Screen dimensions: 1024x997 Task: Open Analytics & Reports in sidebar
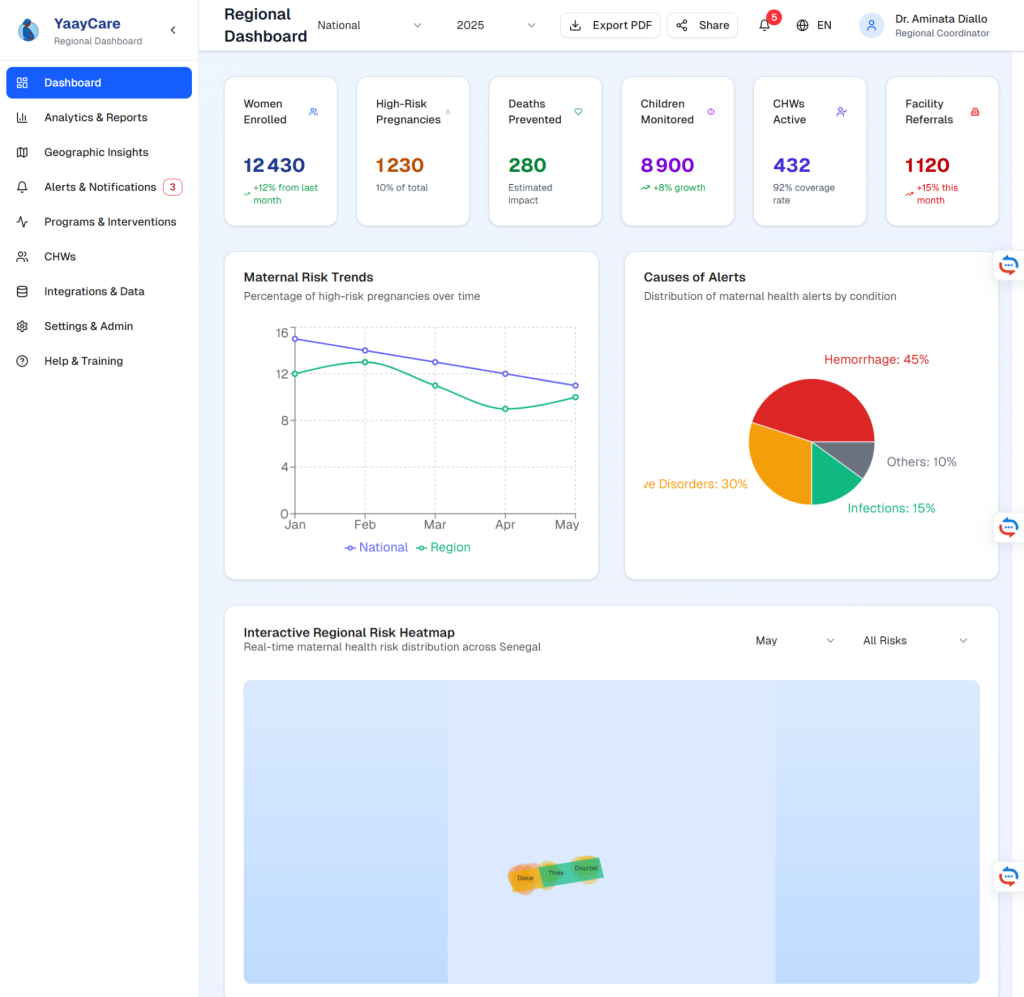coord(95,118)
